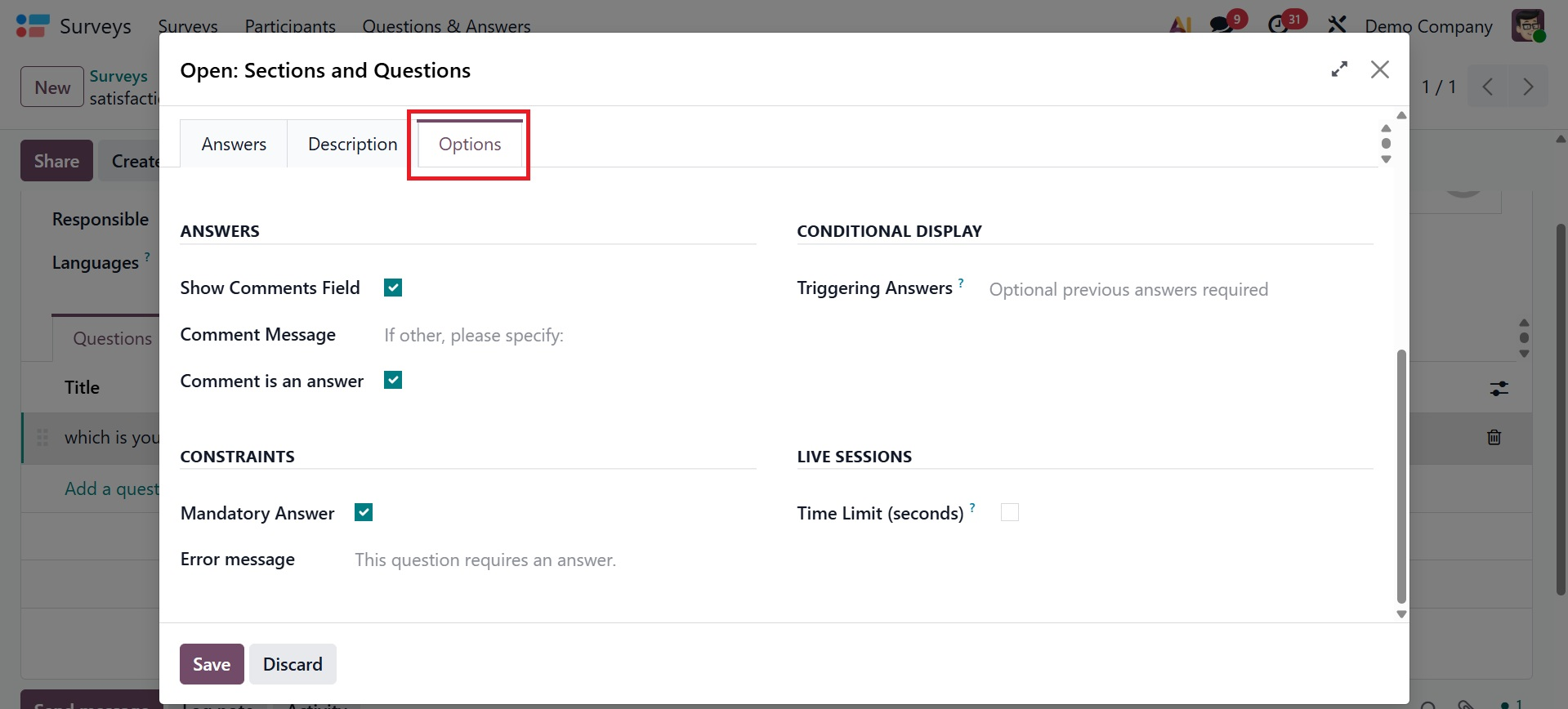The width and height of the screenshot is (1568, 709).
Task: Open the activities clock icon
Action: pyautogui.click(x=1279, y=25)
